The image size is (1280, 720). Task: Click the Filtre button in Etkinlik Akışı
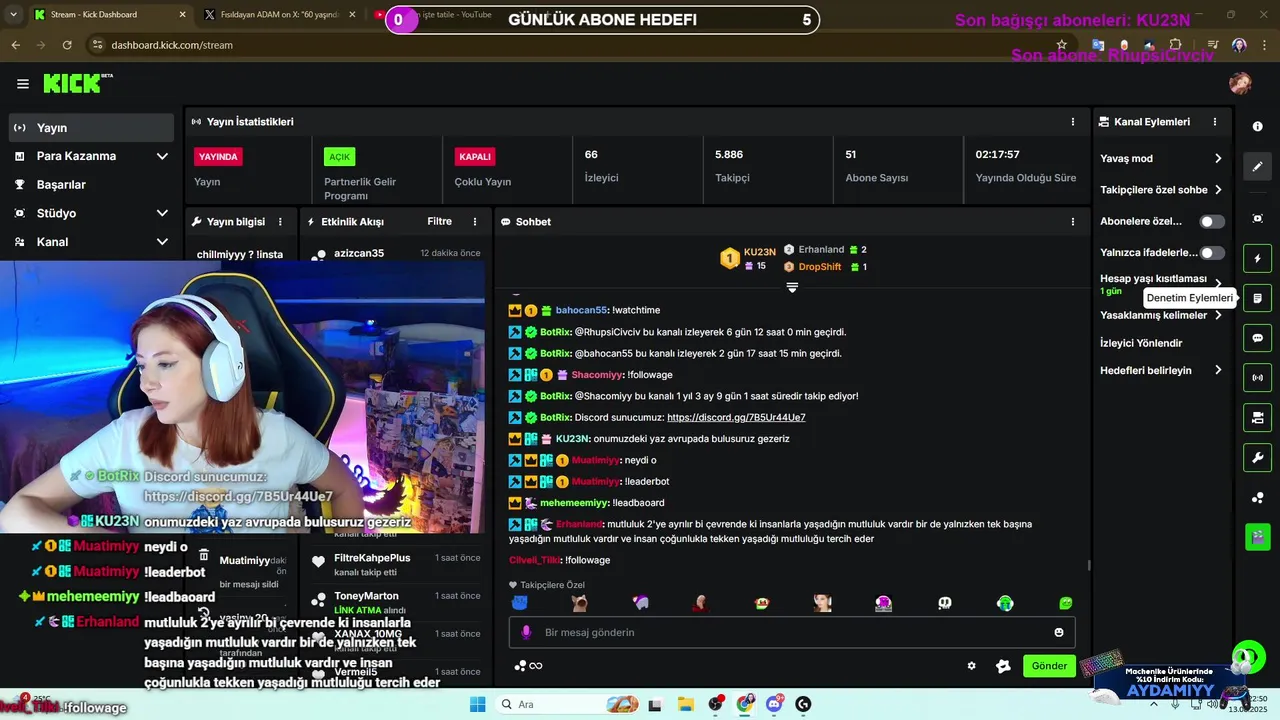(439, 222)
